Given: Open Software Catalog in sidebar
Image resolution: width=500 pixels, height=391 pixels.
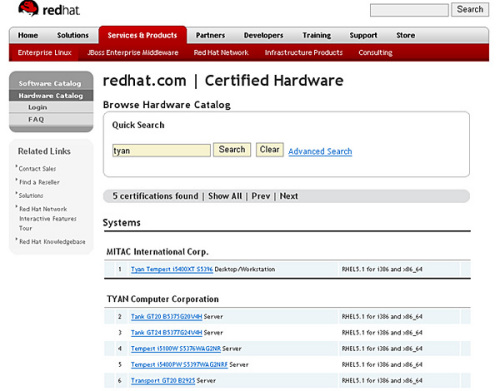Looking at the screenshot, I should pyautogui.click(x=50, y=83).
